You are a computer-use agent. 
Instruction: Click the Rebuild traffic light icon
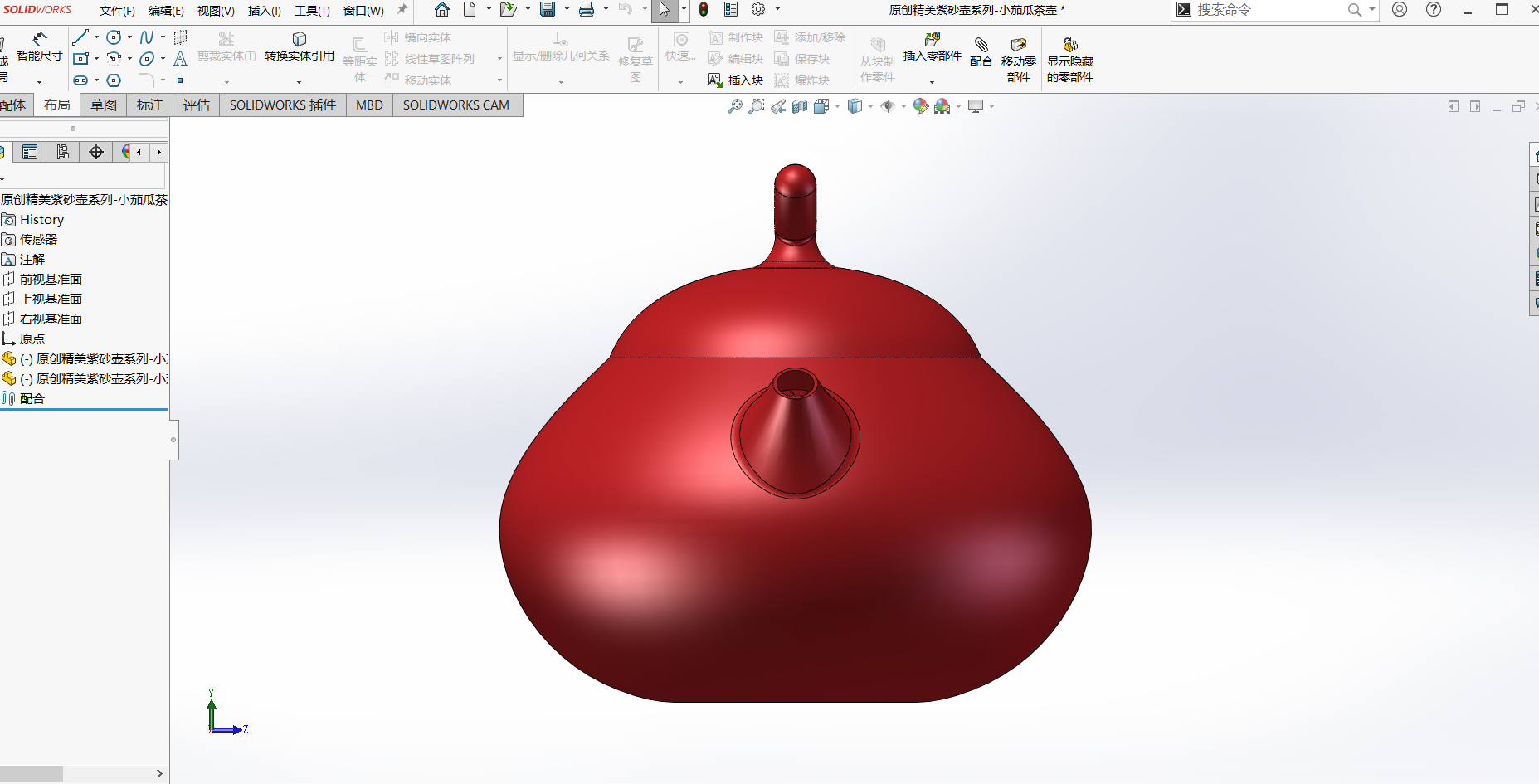[704, 10]
